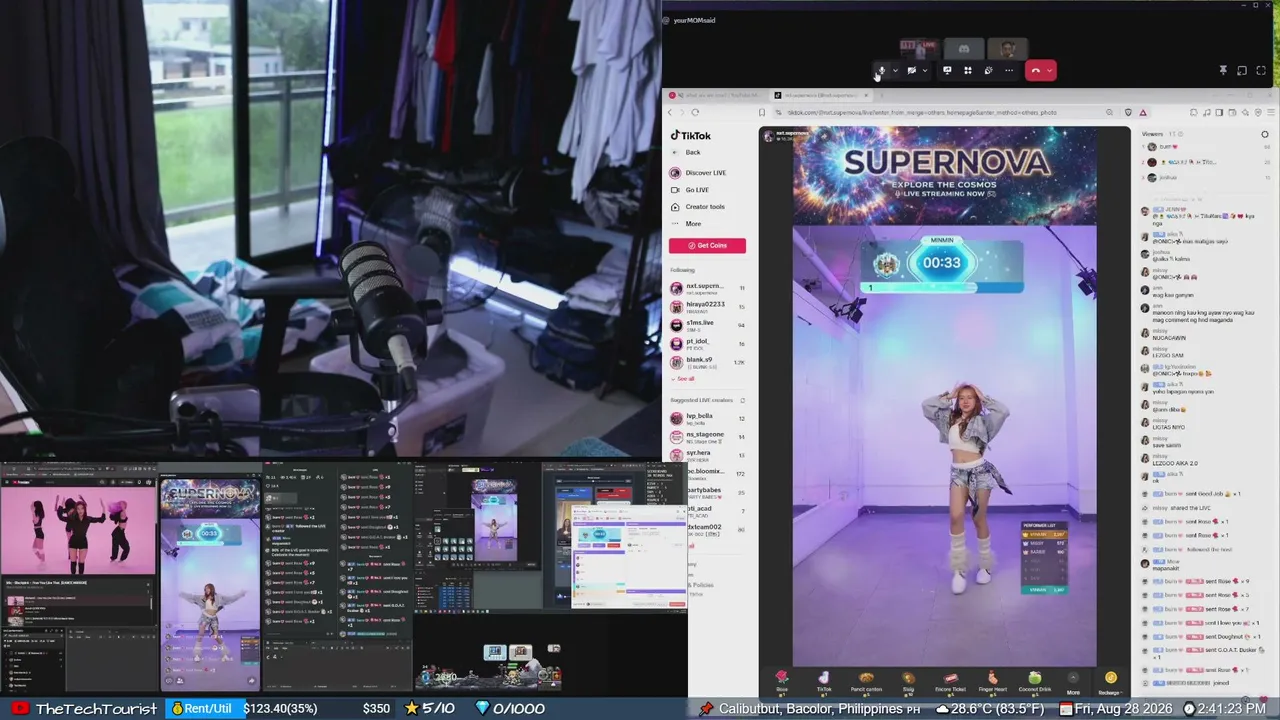Open Creator tools in TikTok sidebar

tap(698, 207)
